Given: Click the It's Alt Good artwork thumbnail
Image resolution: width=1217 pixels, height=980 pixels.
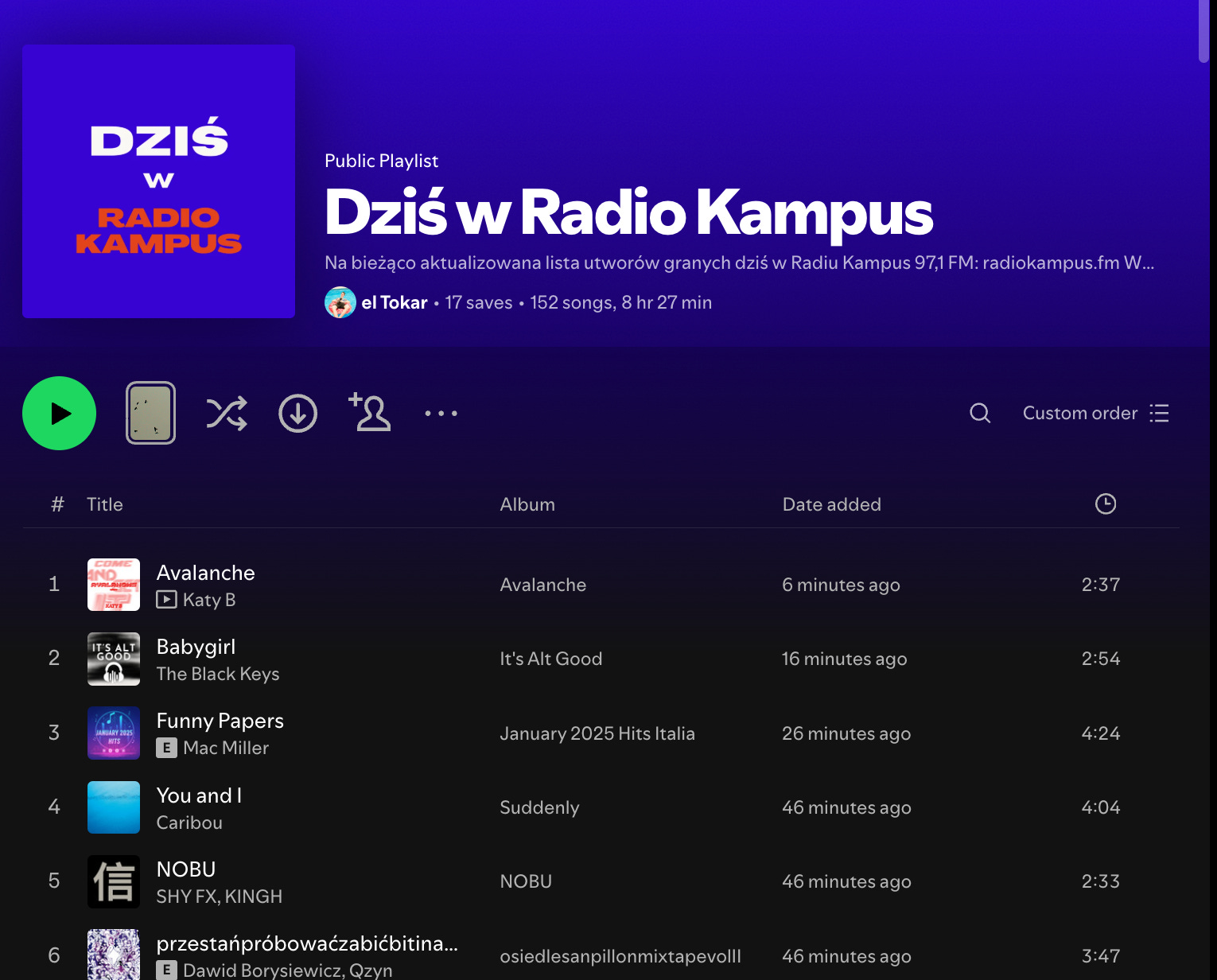Looking at the screenshot, I should (114, 659).
